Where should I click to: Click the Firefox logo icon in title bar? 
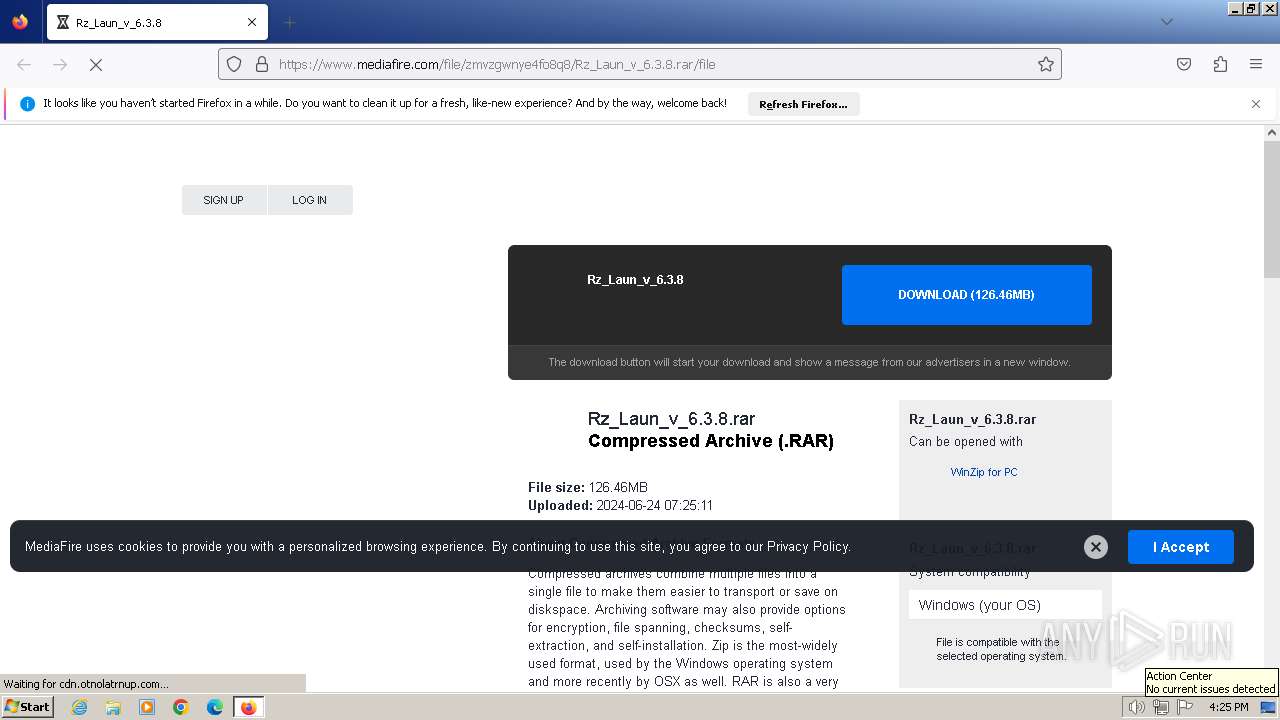coord(20,21)
